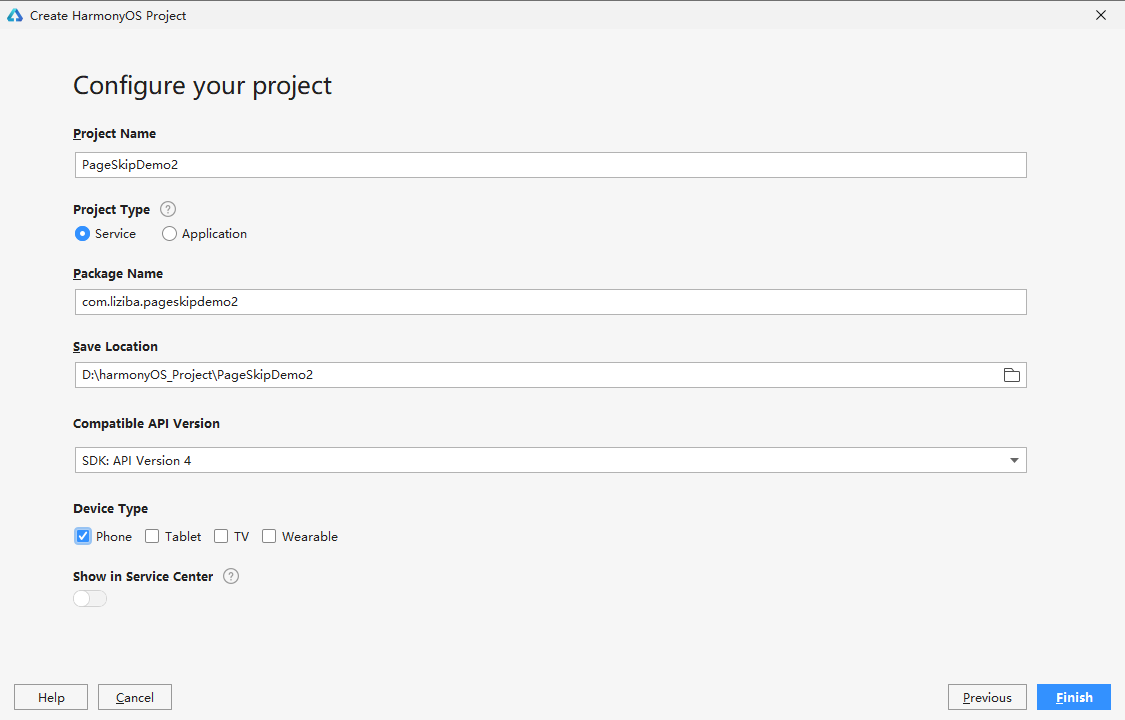Open Help from the bottom-left button
Screen dimensions: 1125x720
pos(51,697)
